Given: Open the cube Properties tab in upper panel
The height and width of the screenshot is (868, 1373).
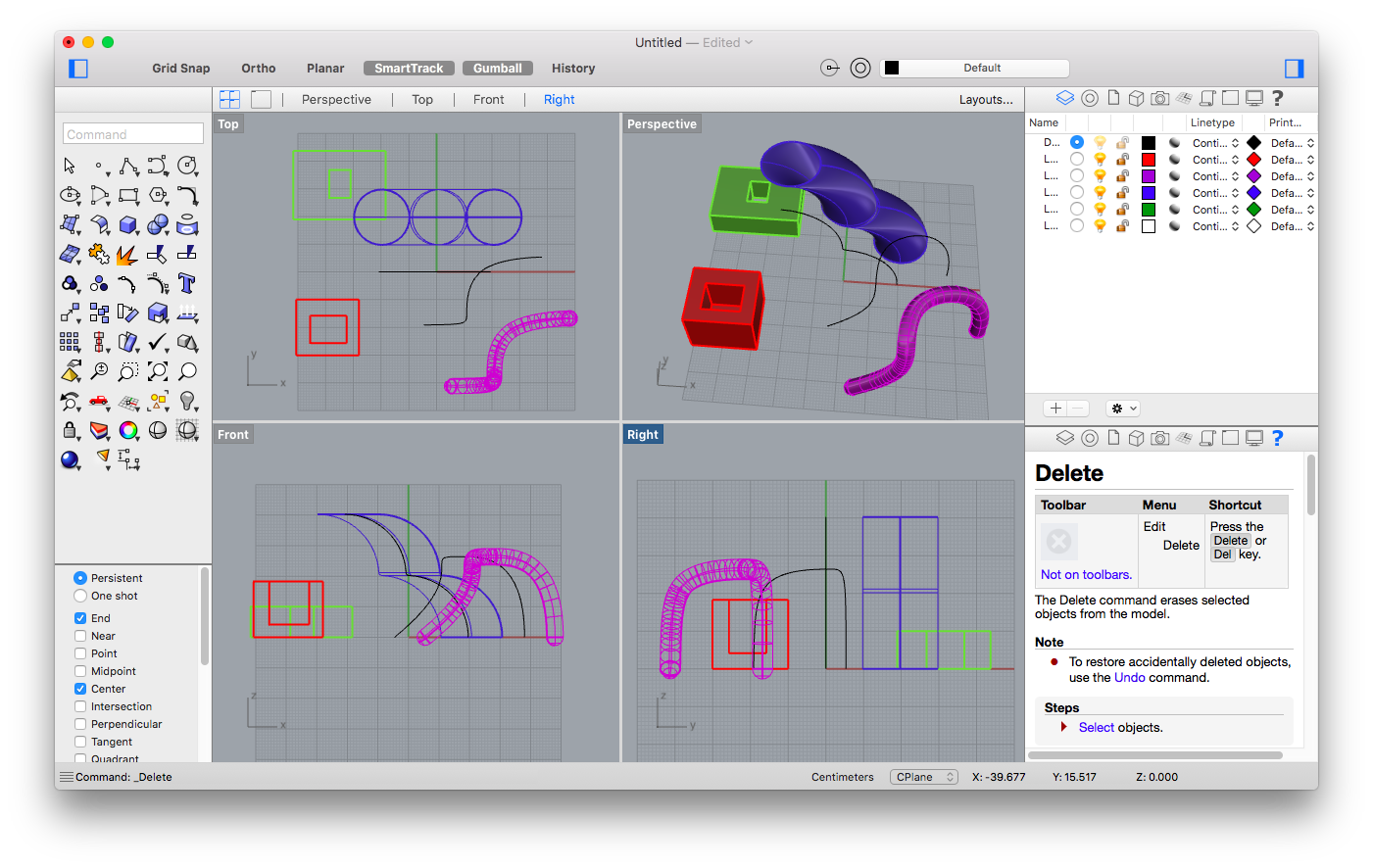Looking at the screenshot, I should coord(1136,98).
